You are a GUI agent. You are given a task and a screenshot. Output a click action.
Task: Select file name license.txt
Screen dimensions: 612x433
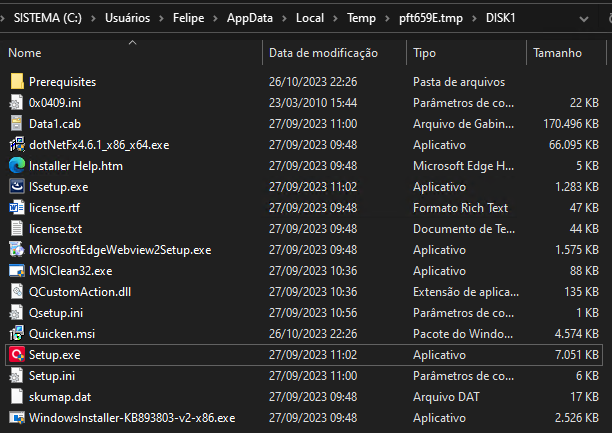pyautogui.click(x=55, y=229)
